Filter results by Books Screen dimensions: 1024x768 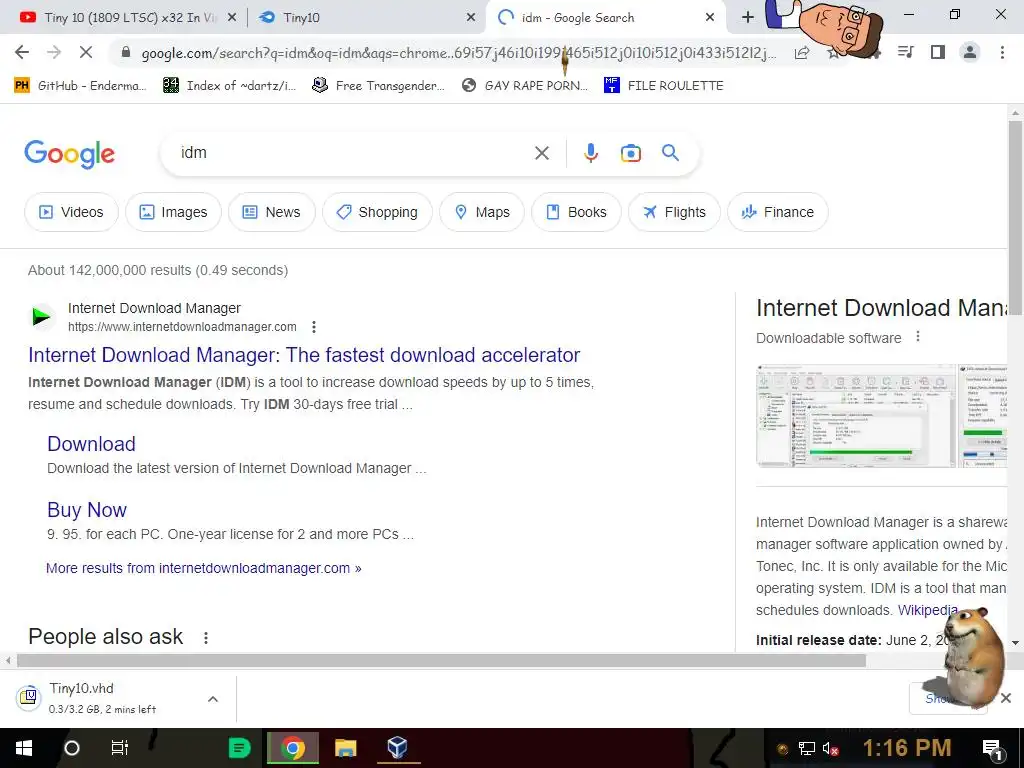tap(576, 212)
